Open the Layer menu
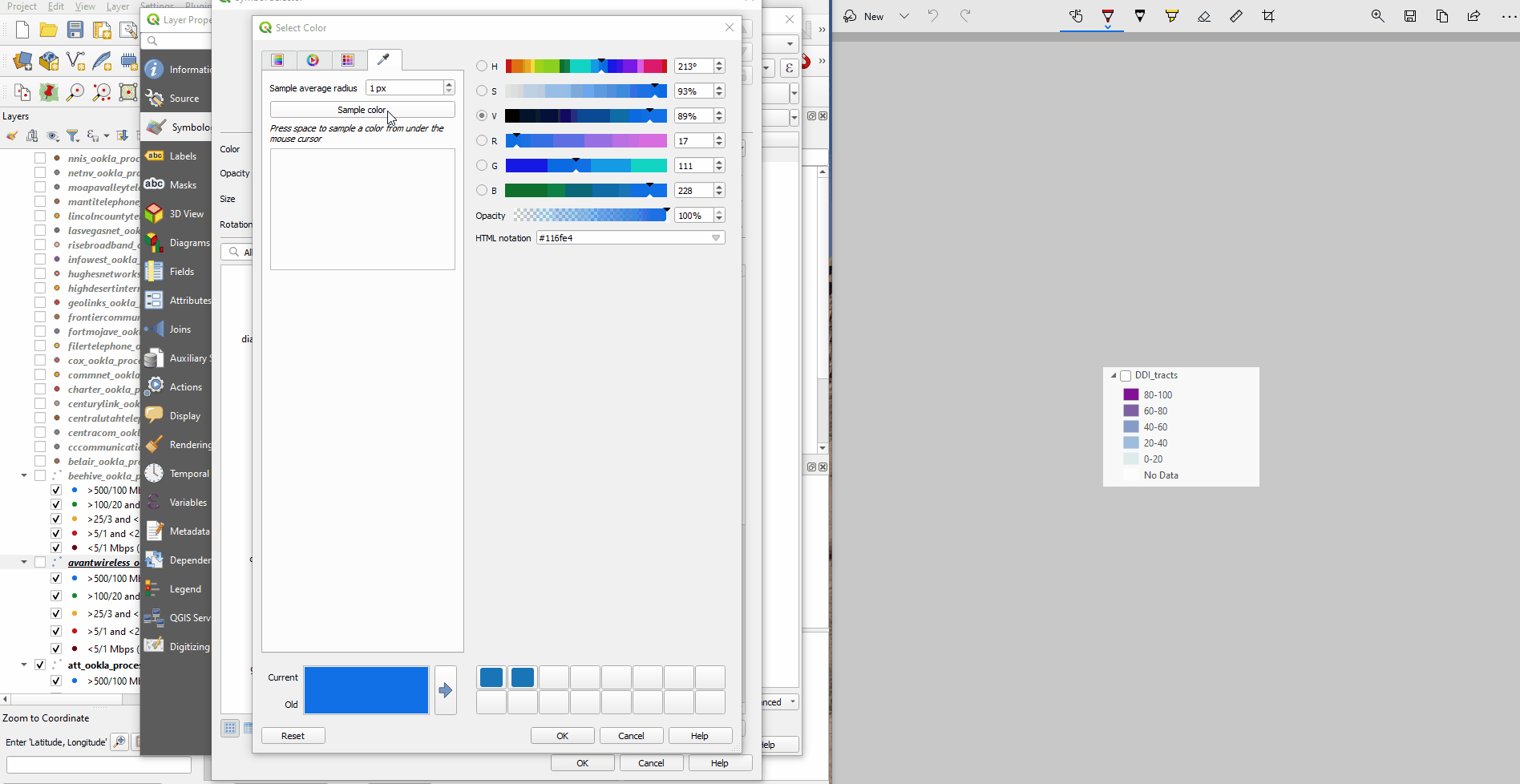The height and width of the screenshot is (784, 1520). click(118, 6)
